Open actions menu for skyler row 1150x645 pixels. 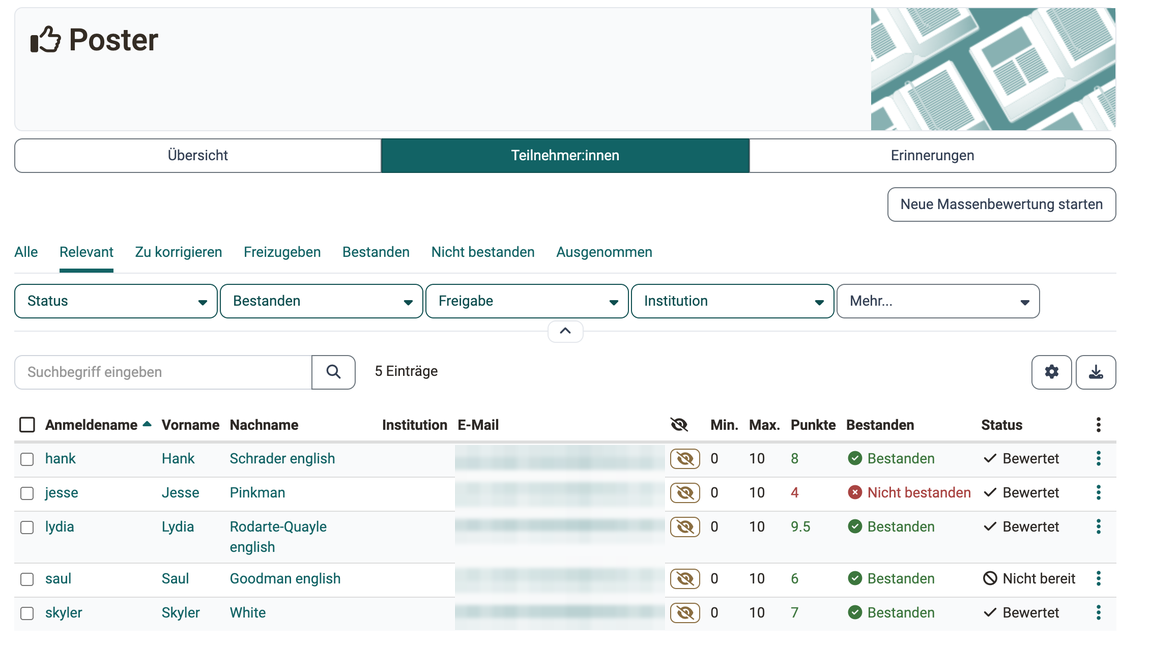click(1098, 613)
